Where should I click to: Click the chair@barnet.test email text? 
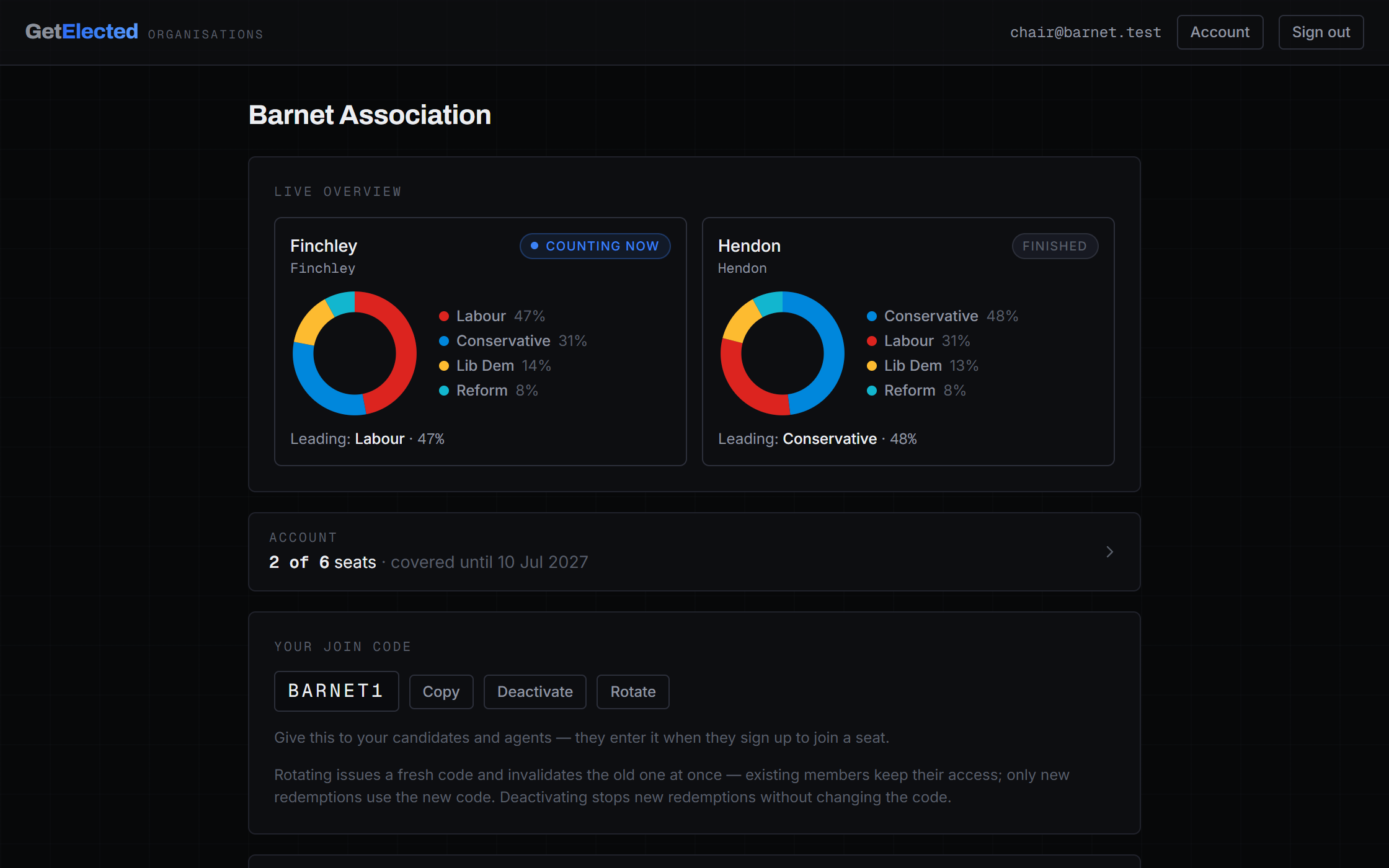click(1085, 32)
